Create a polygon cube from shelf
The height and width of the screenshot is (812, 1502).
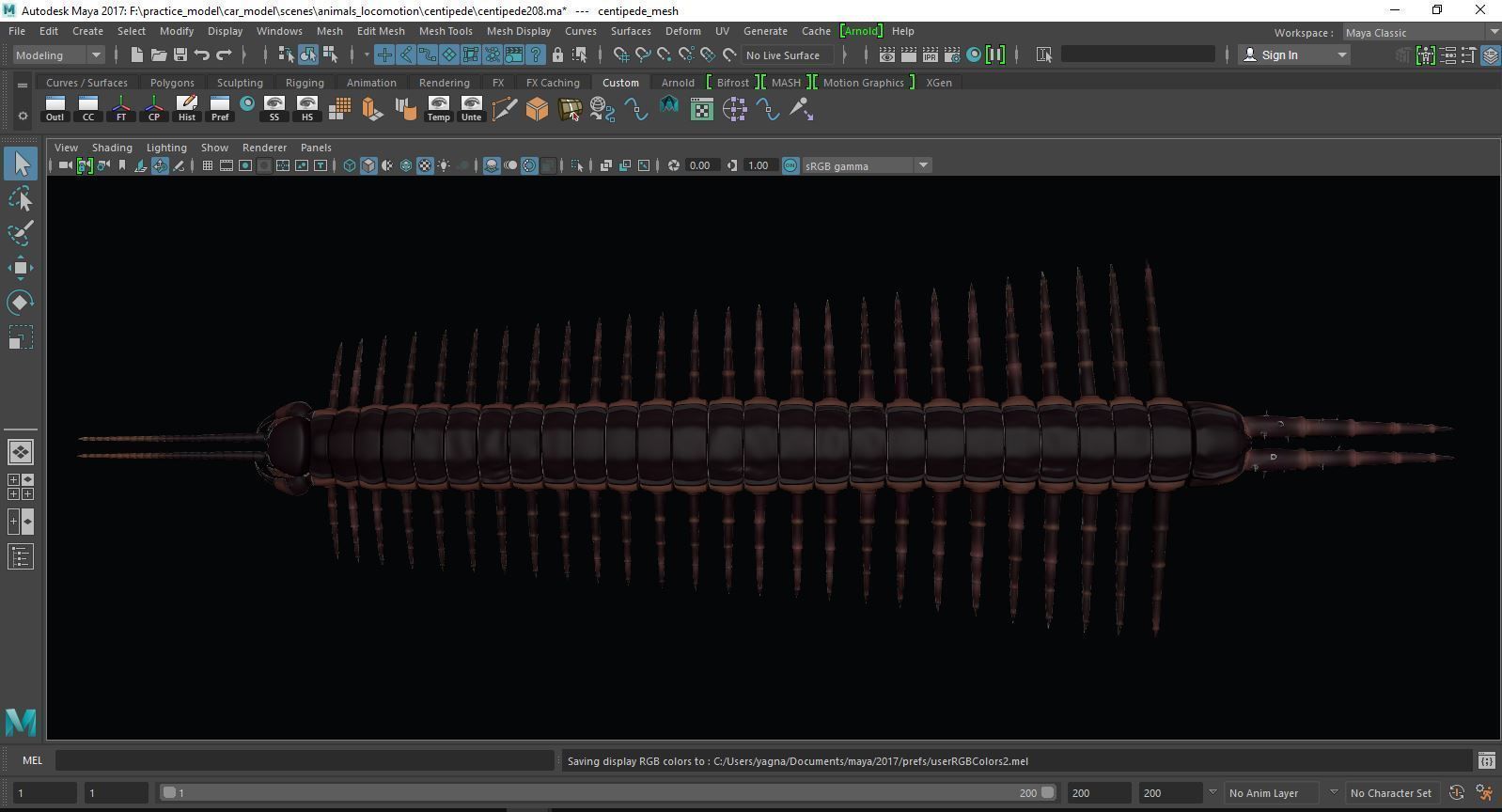[x=537, y=109]
